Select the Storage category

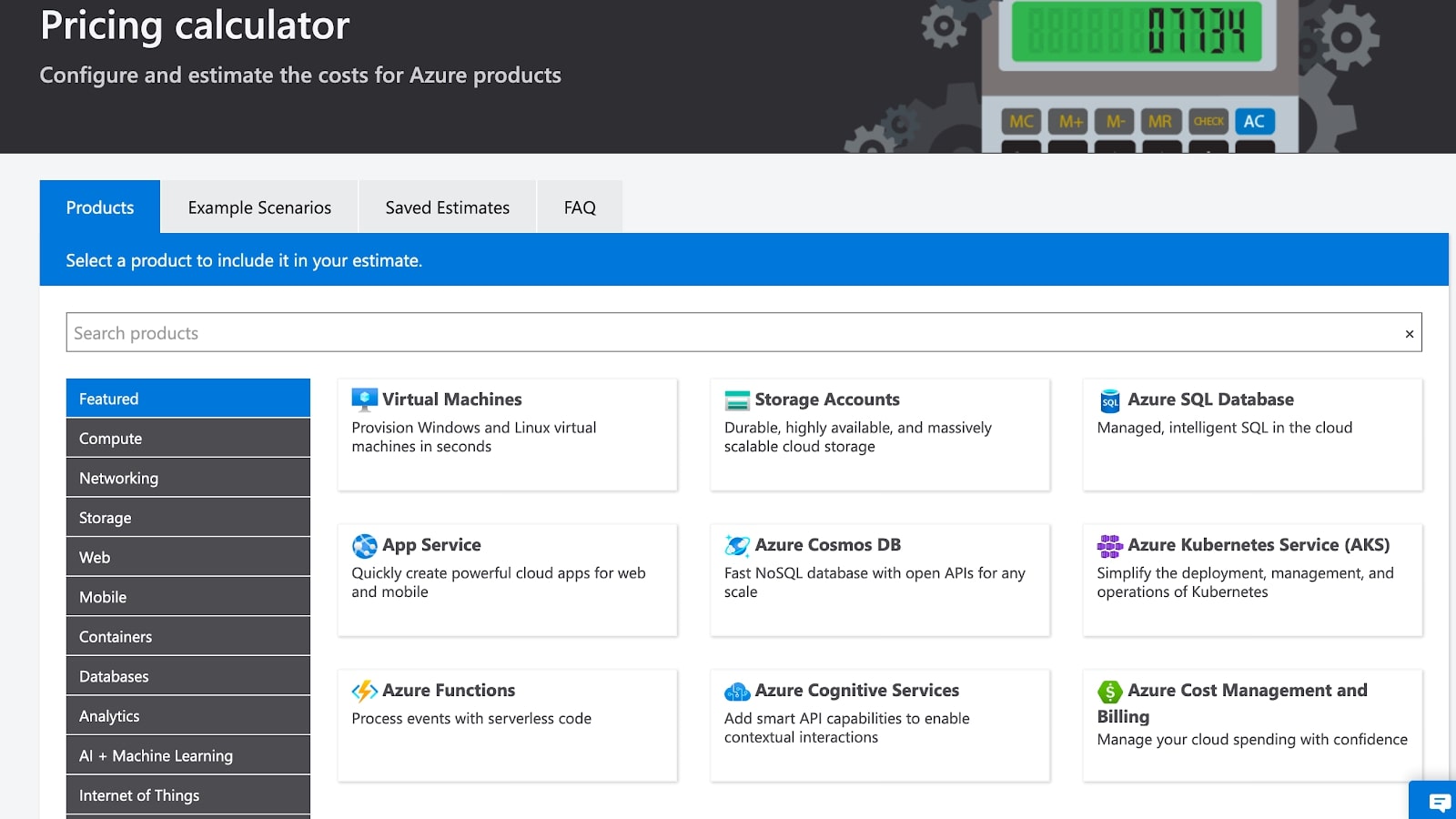tap(188, 518)
